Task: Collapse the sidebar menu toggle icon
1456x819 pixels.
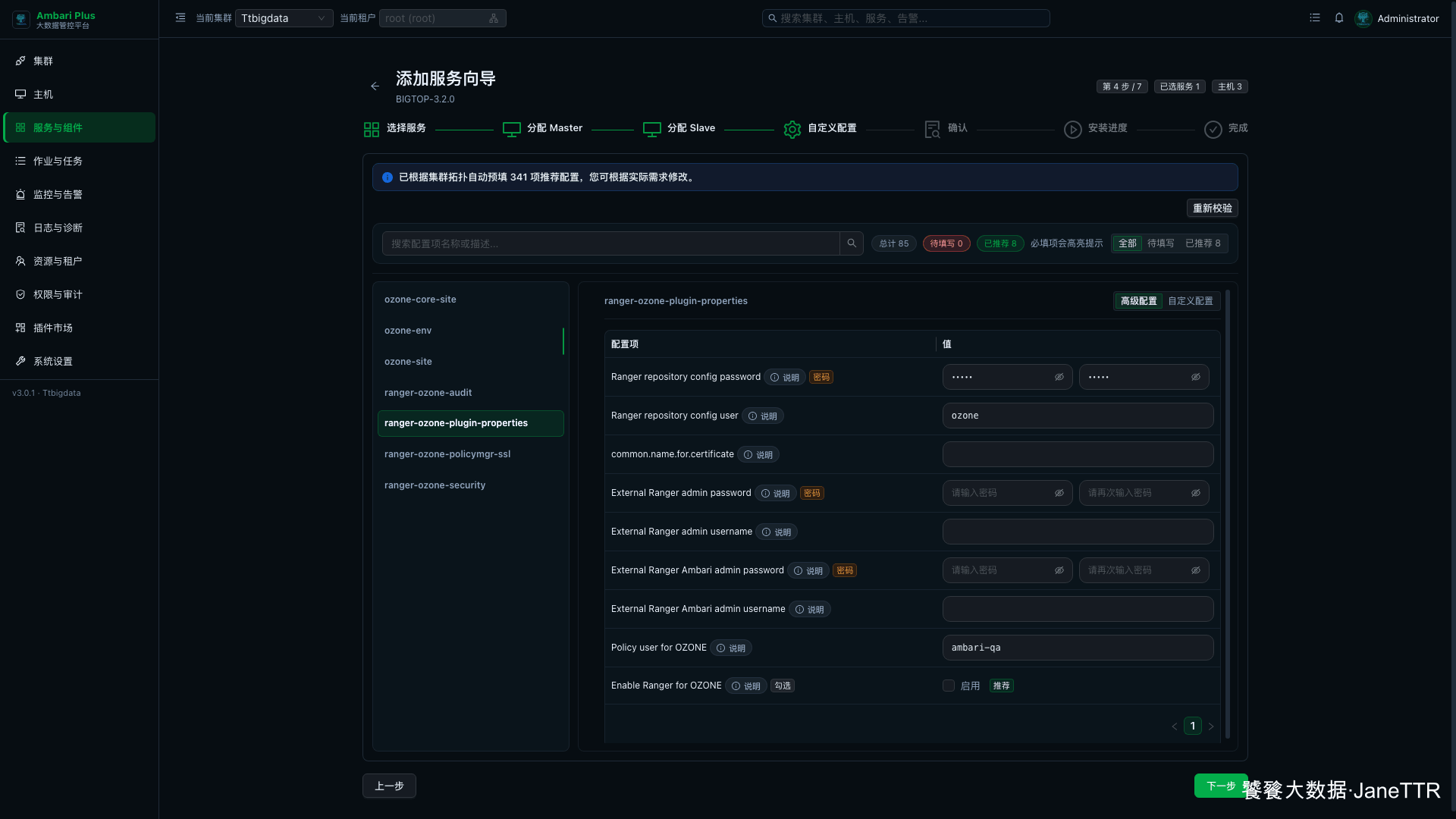Action: click(x=180, y=17)
